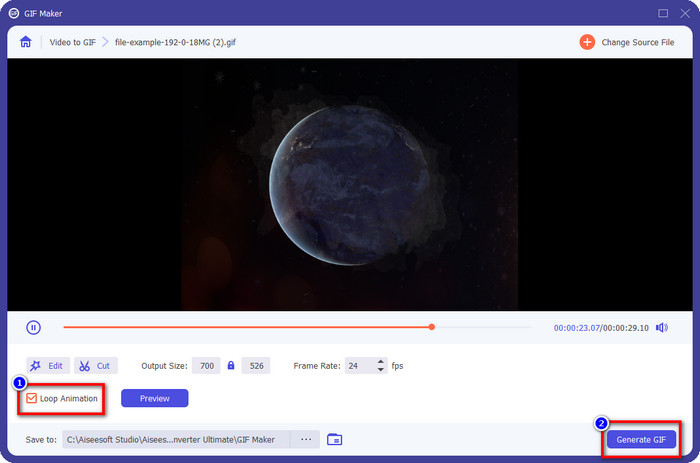Click the Video to GIF breadcrumb
Viewport: 700px width, 463px height.
pos(72,42)
